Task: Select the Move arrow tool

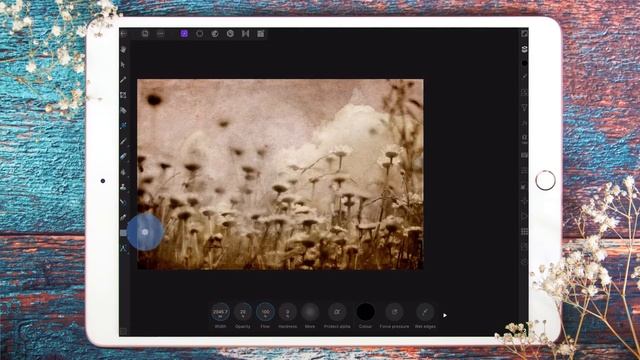Action: [123, 64]
